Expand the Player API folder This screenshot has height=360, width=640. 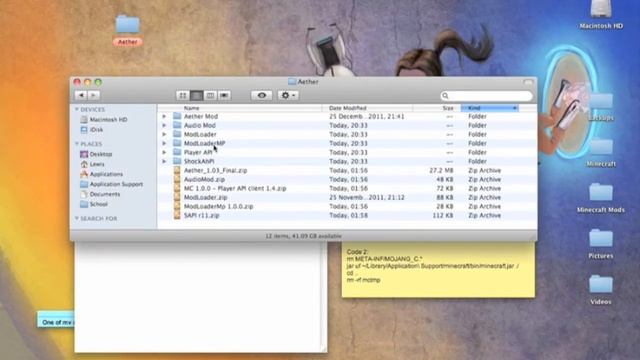[x=164, y=152]
